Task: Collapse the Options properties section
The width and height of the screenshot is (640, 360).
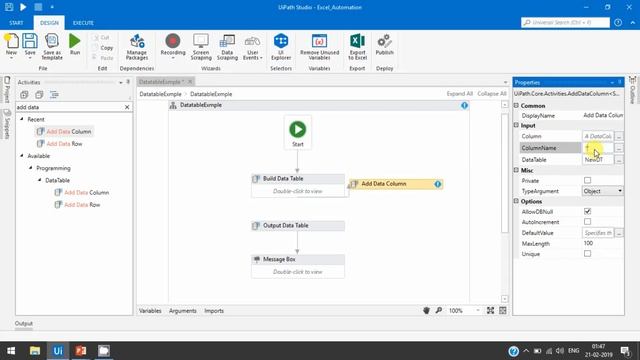Action: [516, 201]
